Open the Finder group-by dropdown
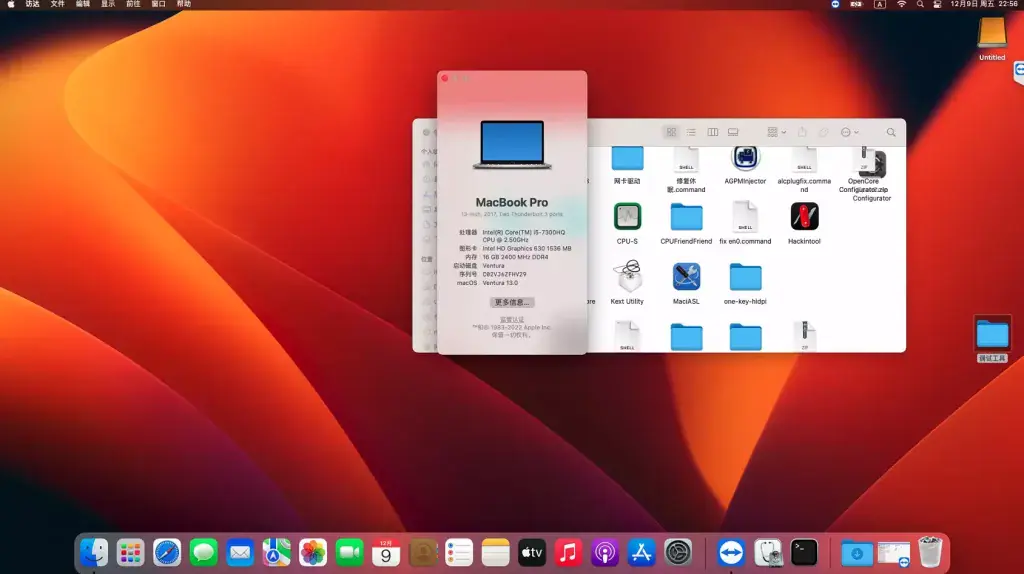 (x=776, y=132)
